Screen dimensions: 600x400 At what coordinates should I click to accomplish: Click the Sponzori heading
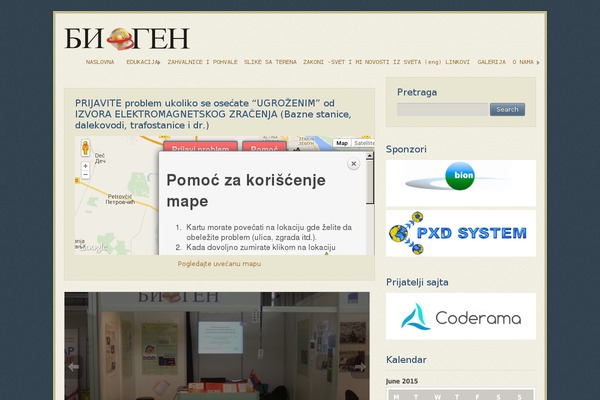click(x=406, y=149)
